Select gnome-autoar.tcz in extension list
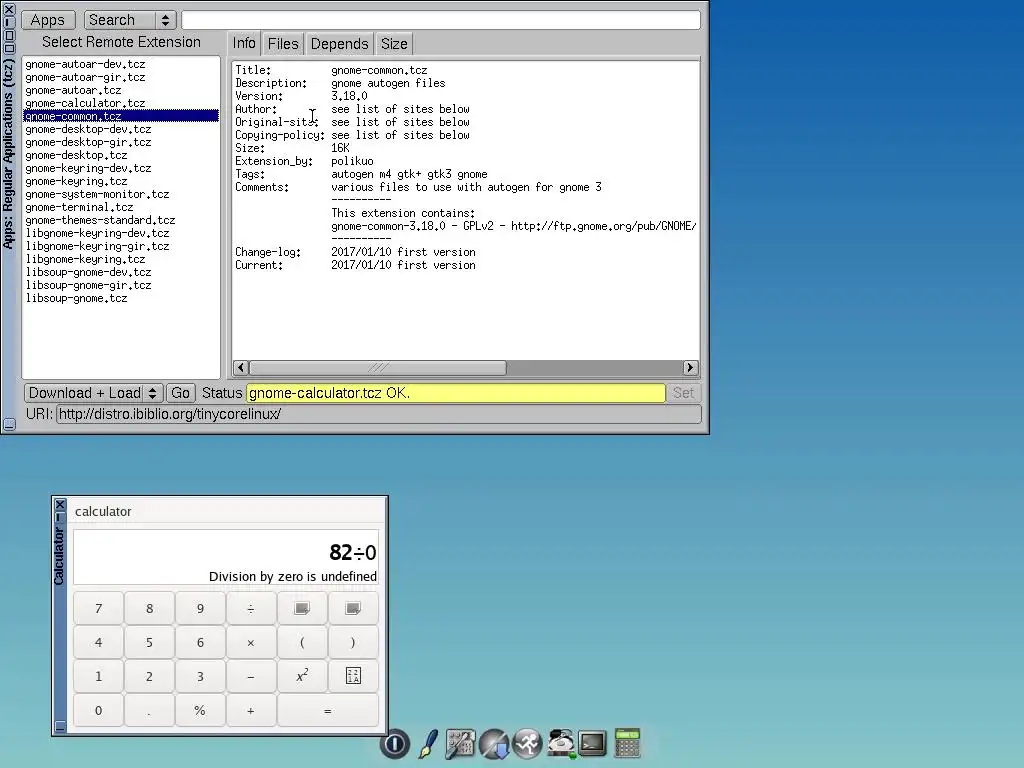 121,90
